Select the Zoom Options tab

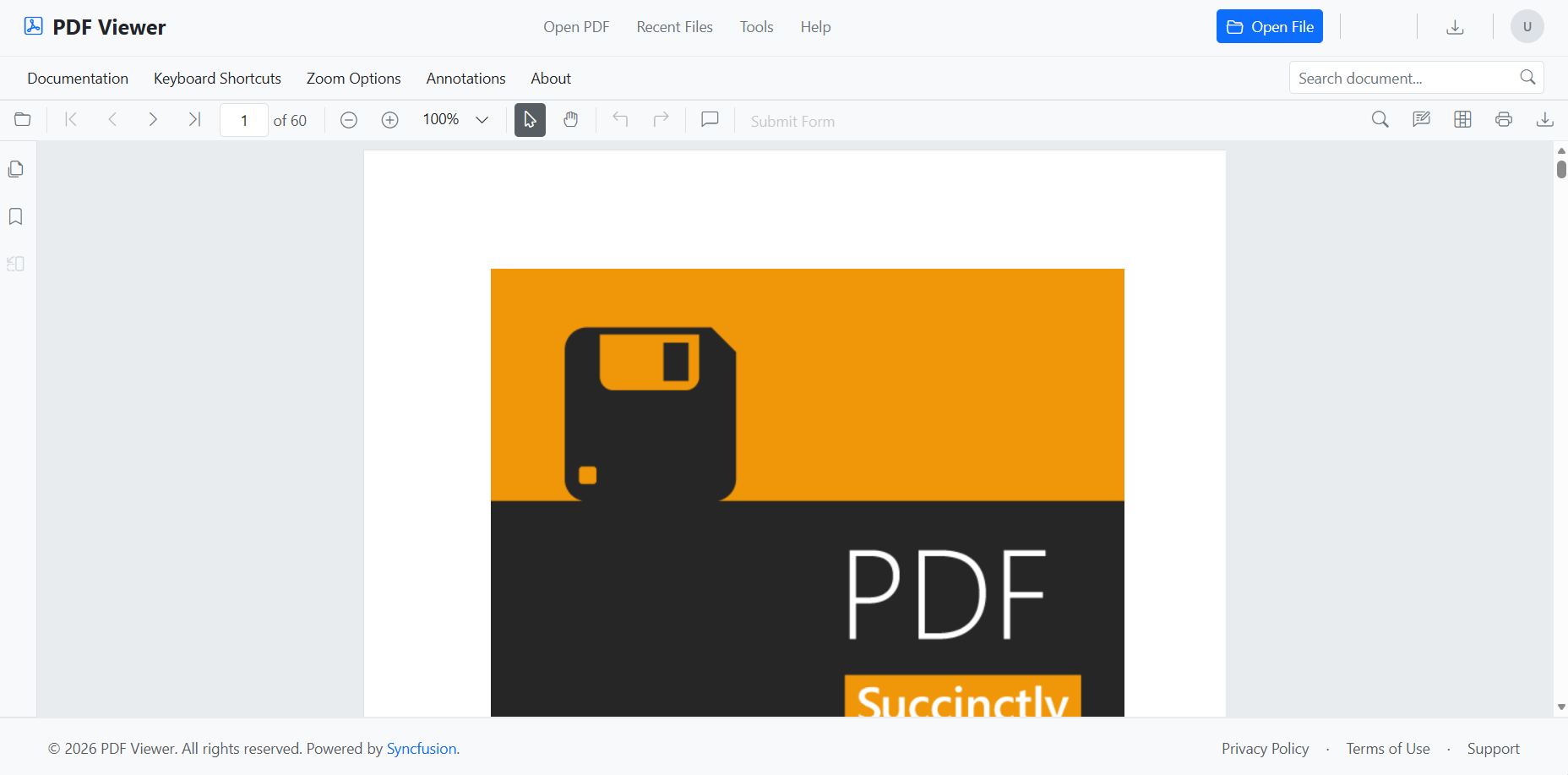354,79
